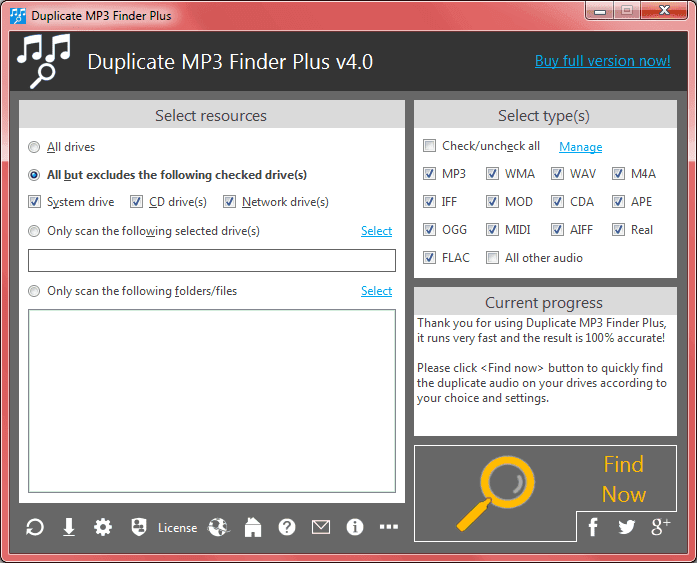Open settings via the gear icon
This screenshot has height=563, width=697.
click(103, 527)
